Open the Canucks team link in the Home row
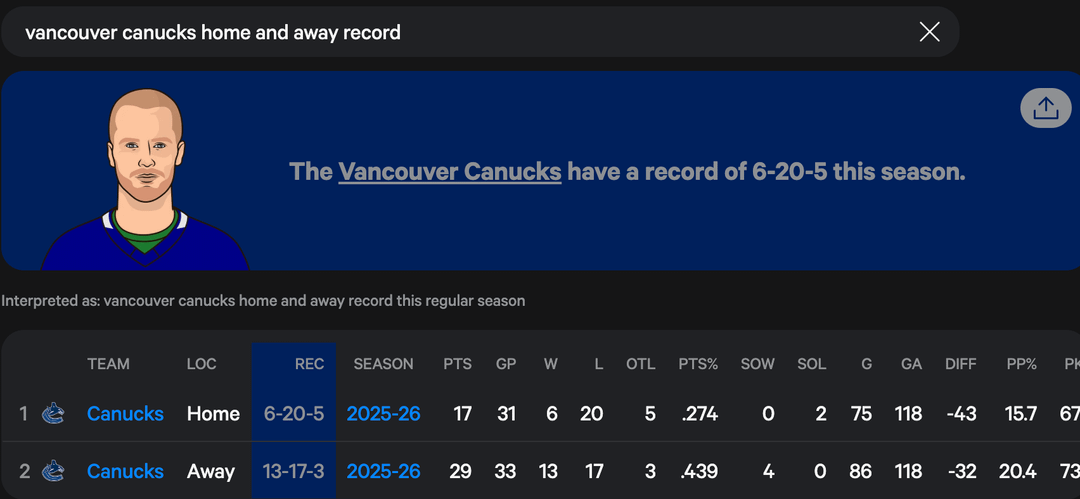Viewport: 1080px width, 499px height. [x=125, y=413]
